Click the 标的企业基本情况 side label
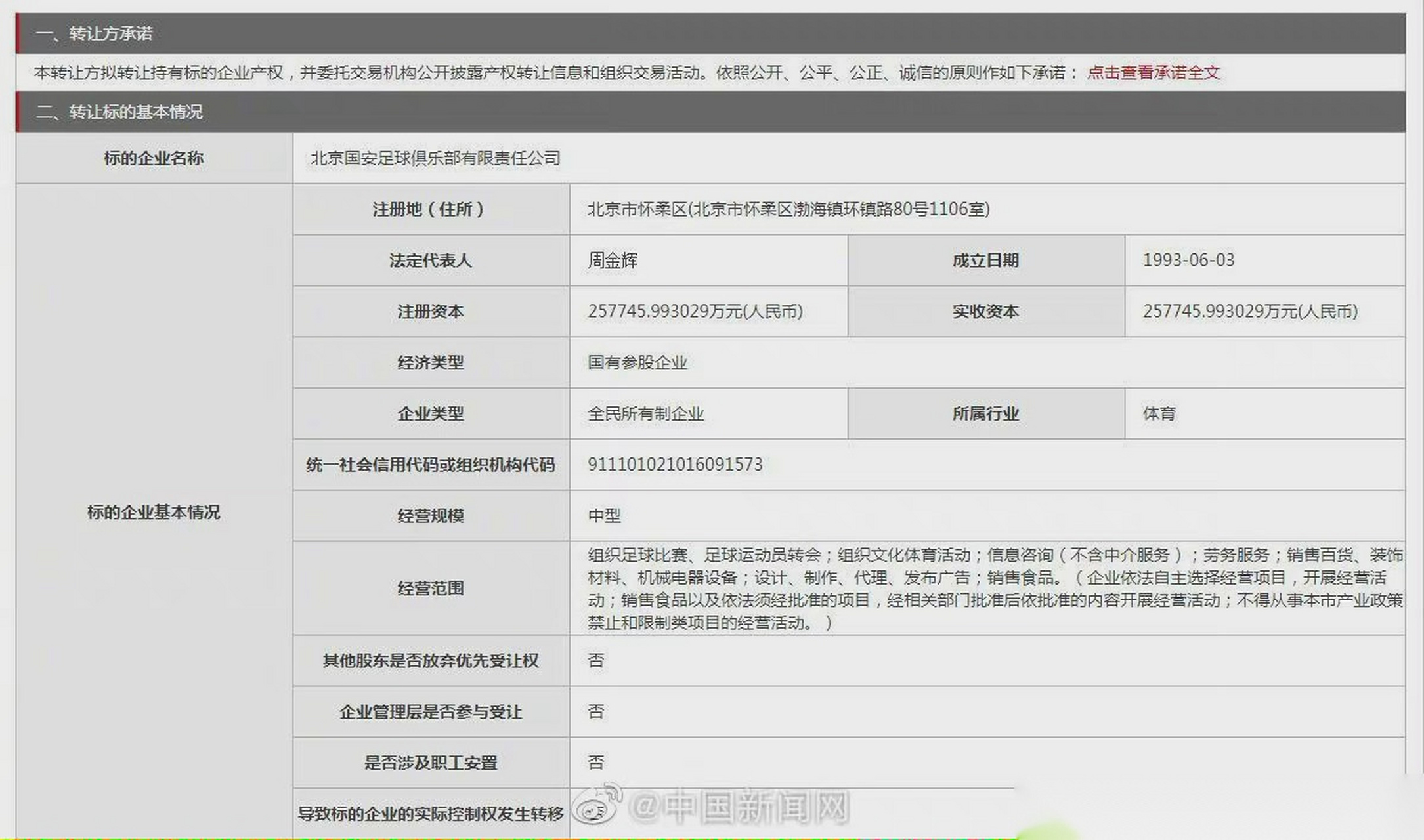1424x840 pixels. 154,513
